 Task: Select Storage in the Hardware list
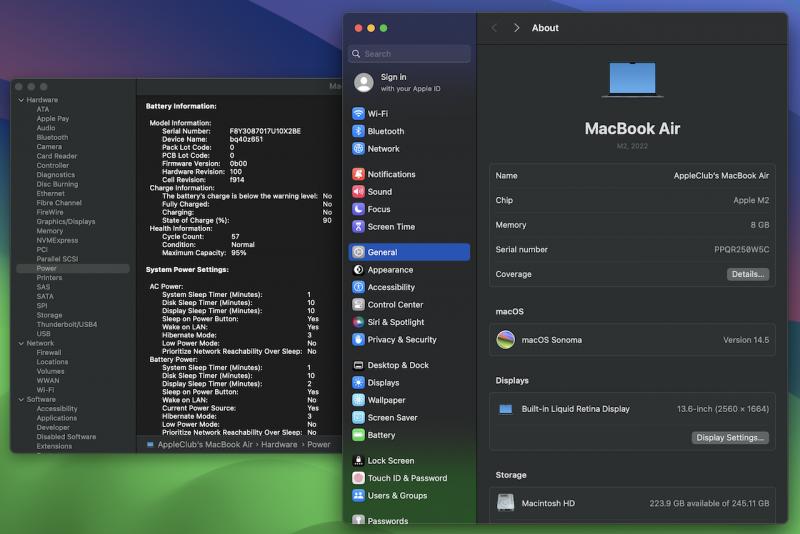point(49,315)
